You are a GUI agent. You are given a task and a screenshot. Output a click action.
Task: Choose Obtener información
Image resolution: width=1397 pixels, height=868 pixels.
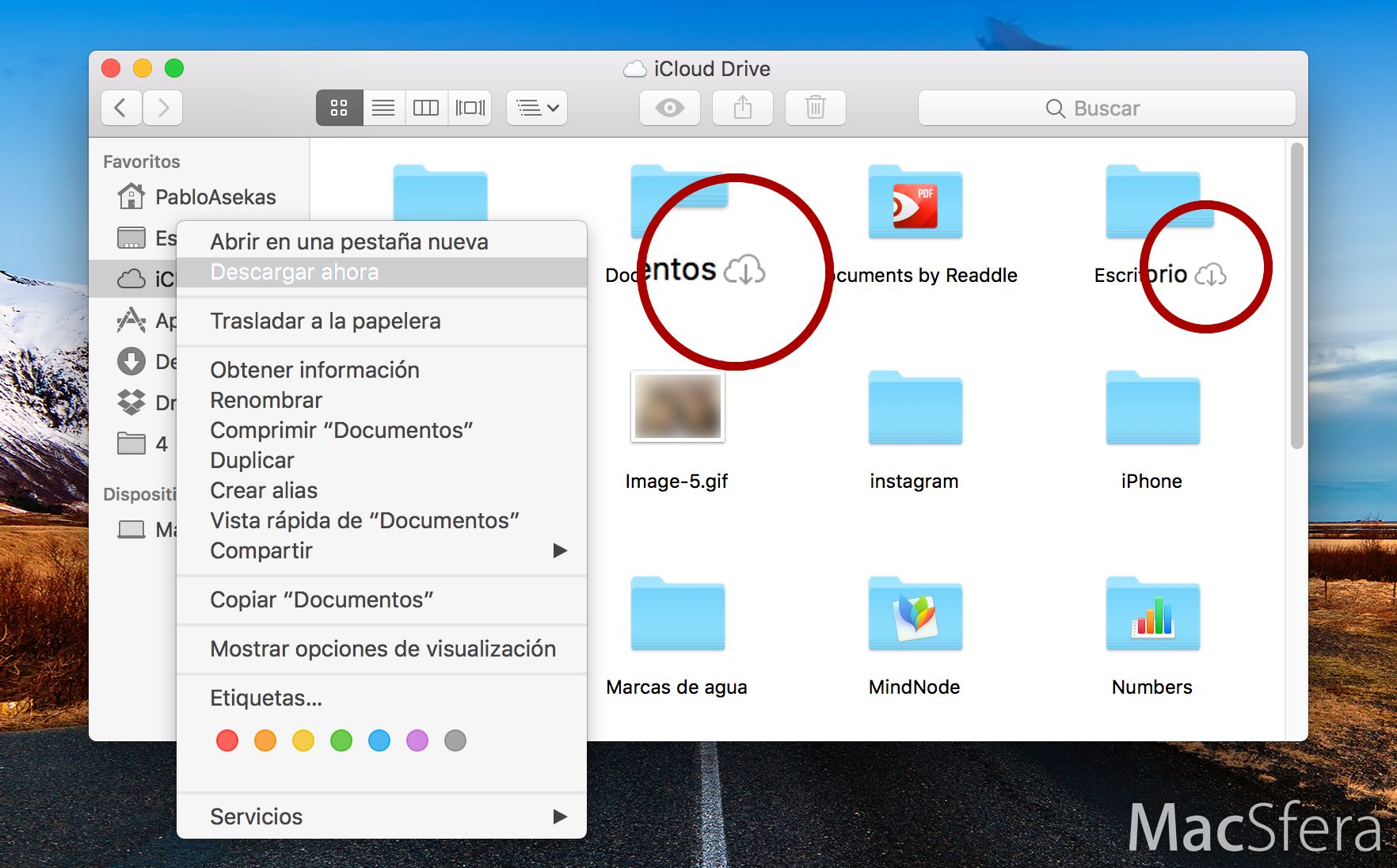pyautogui.click(x=382, y=370)
